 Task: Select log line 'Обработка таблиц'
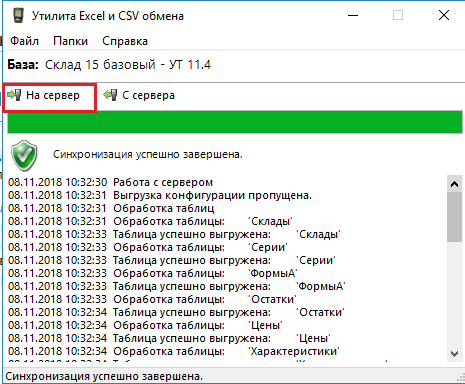click(x=111, y=208)
